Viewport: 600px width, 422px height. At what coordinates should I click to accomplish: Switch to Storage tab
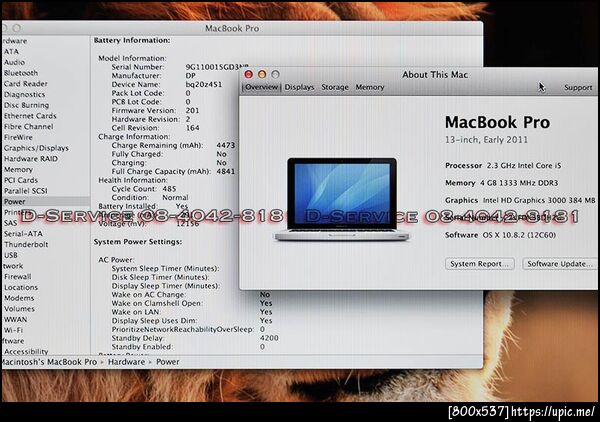(x=335, y=87)
